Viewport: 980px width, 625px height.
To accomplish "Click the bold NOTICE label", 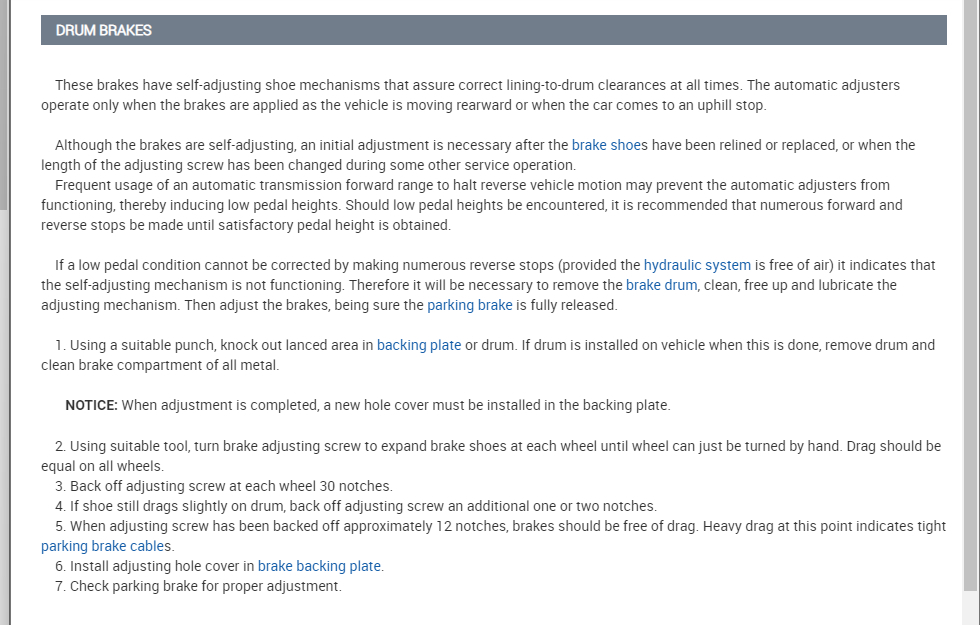I will click(91, 405).
